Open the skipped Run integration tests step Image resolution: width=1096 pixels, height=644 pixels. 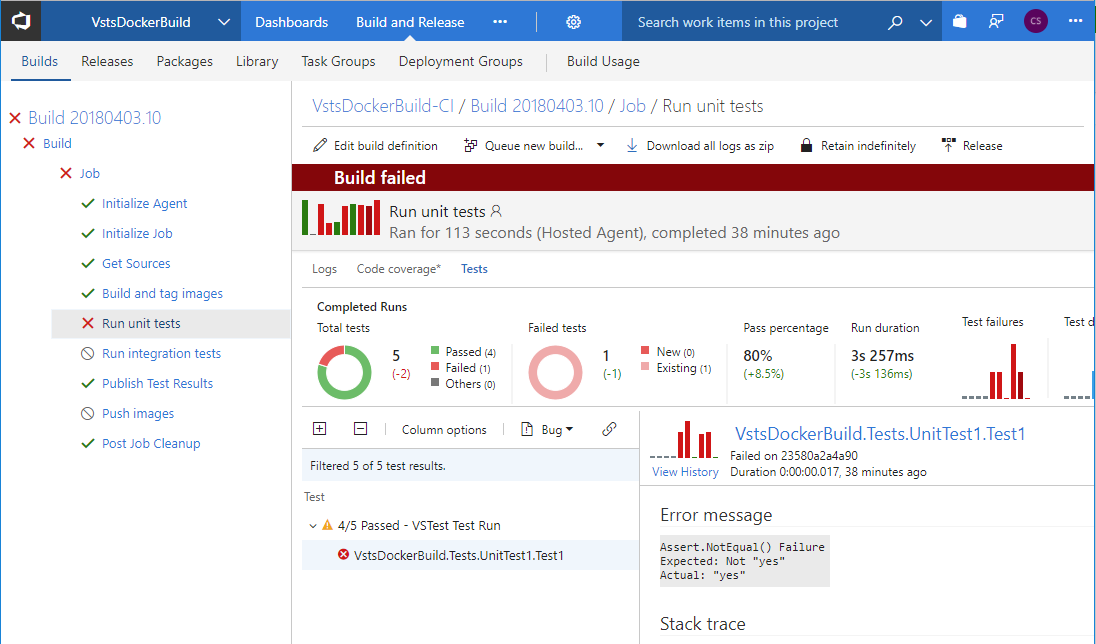tap(161, 354)
